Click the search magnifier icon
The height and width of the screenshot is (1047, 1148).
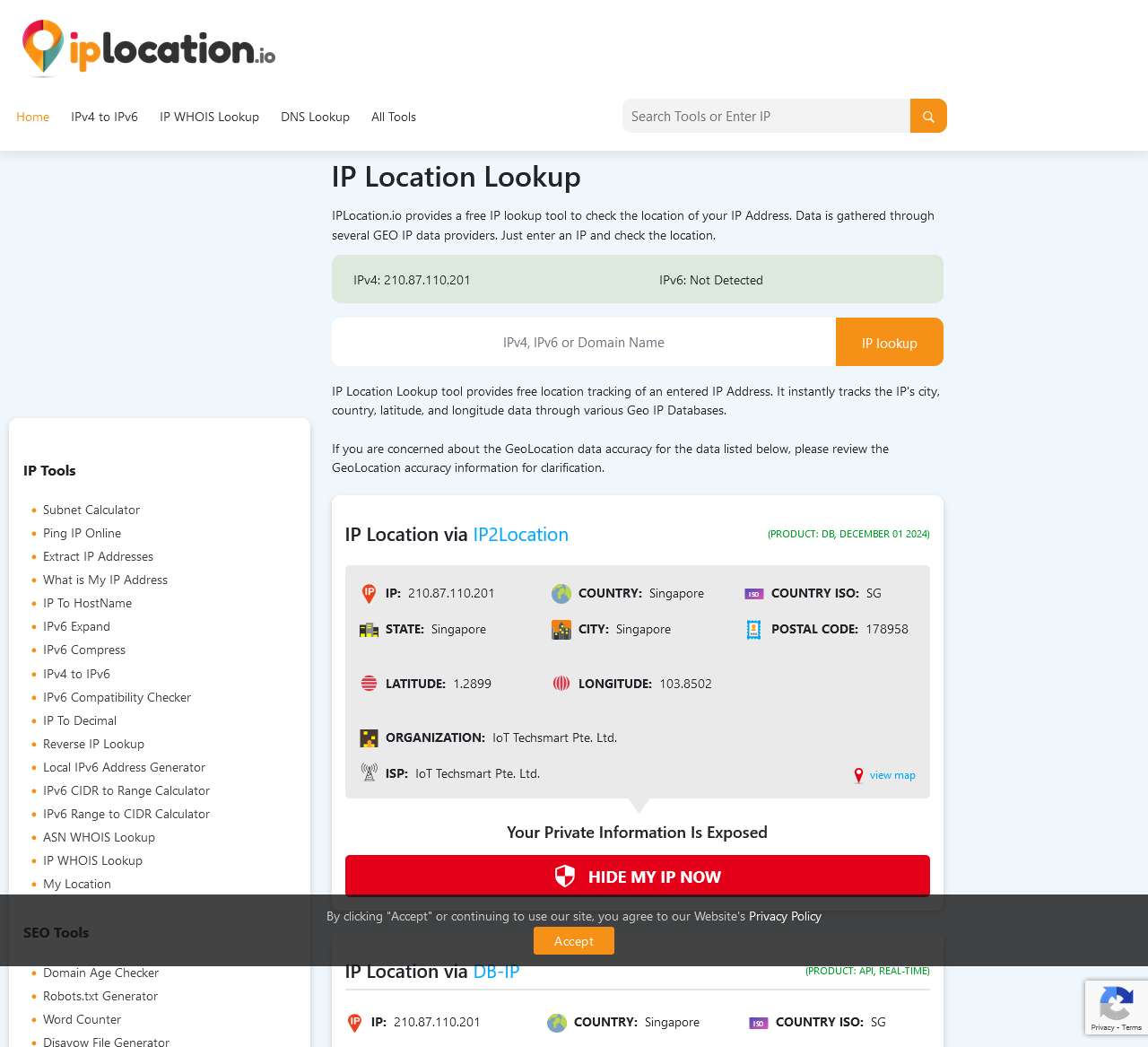pyautogui.click(x=927, y=116)
